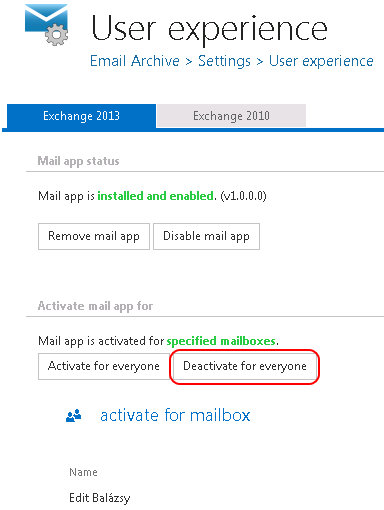The image size is (384, 510).
Task: Click the Name column header
Action: tap(83, 472)
